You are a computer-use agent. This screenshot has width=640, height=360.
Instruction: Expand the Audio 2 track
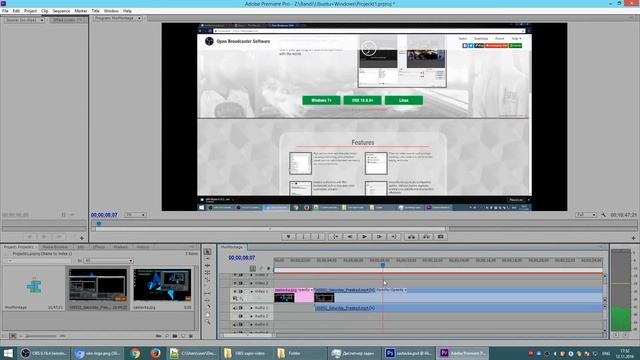[x=251, y=316]
